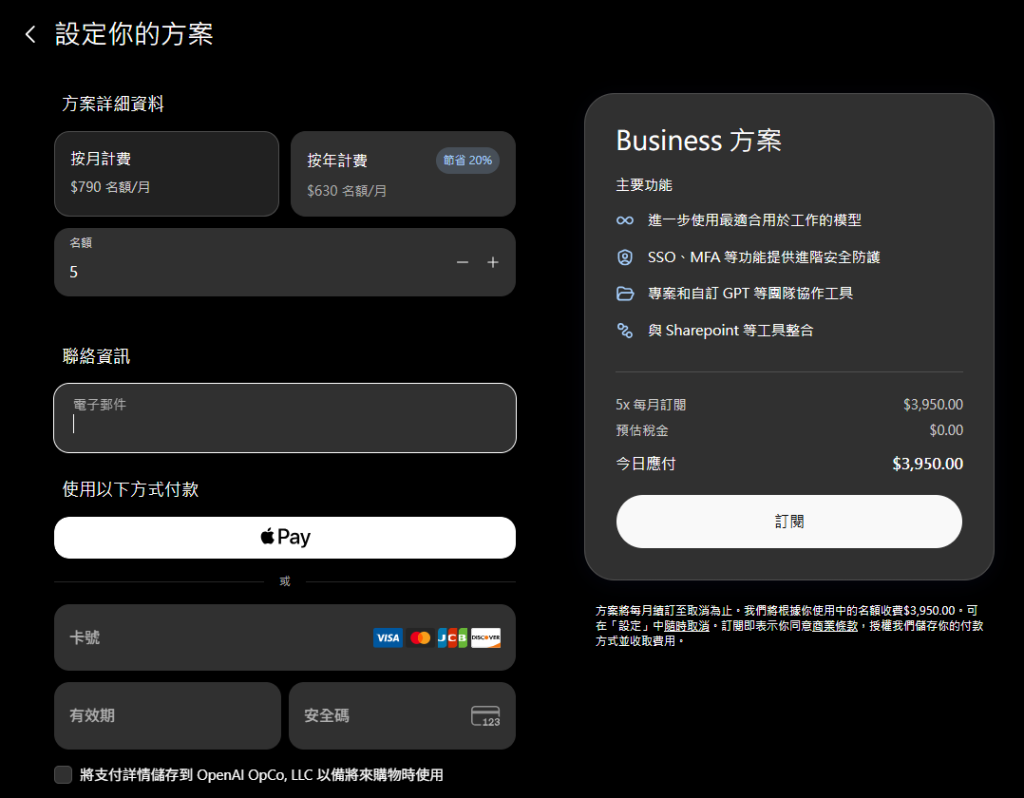Select the 按年計費 annual billing option

click(x=403, y=174)
